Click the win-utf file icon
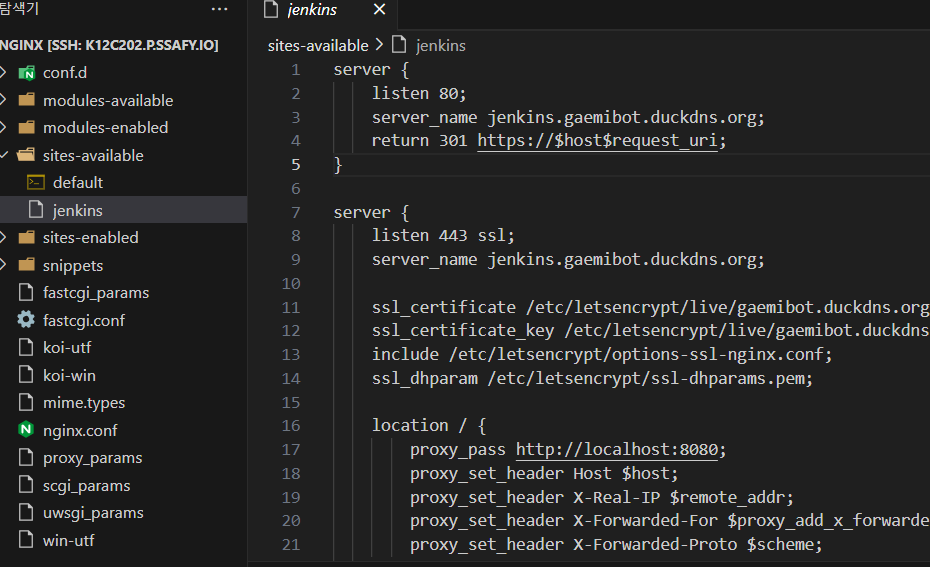Screen dimensions: 930x567 26,540
